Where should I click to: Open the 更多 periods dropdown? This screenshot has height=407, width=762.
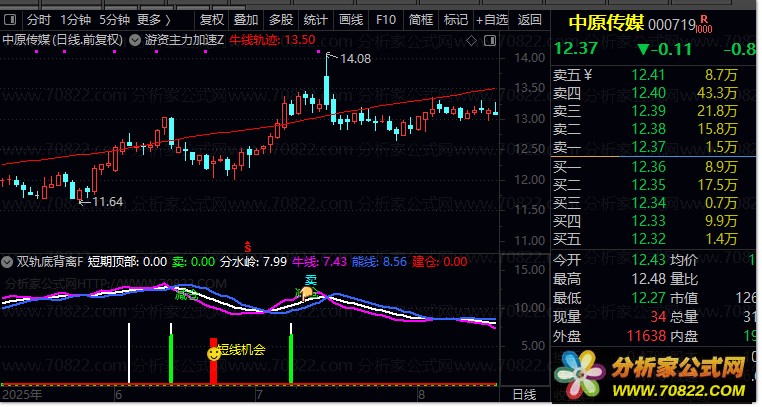click(x=154, y=20)
